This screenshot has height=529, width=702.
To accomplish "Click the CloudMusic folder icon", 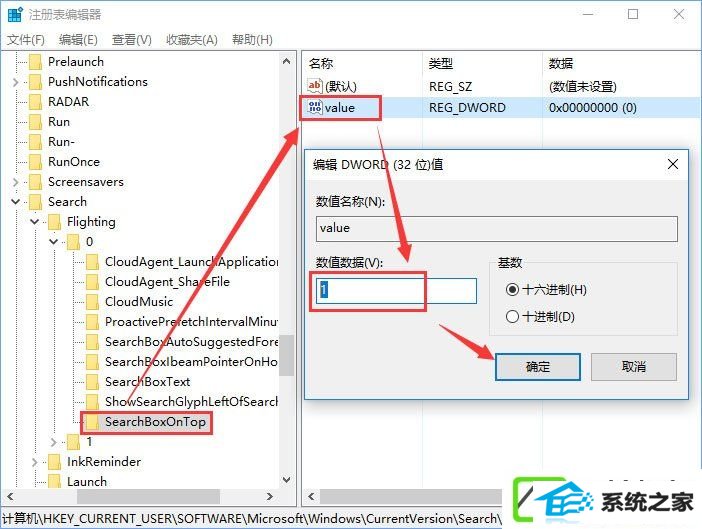I will tap(92, 302).
